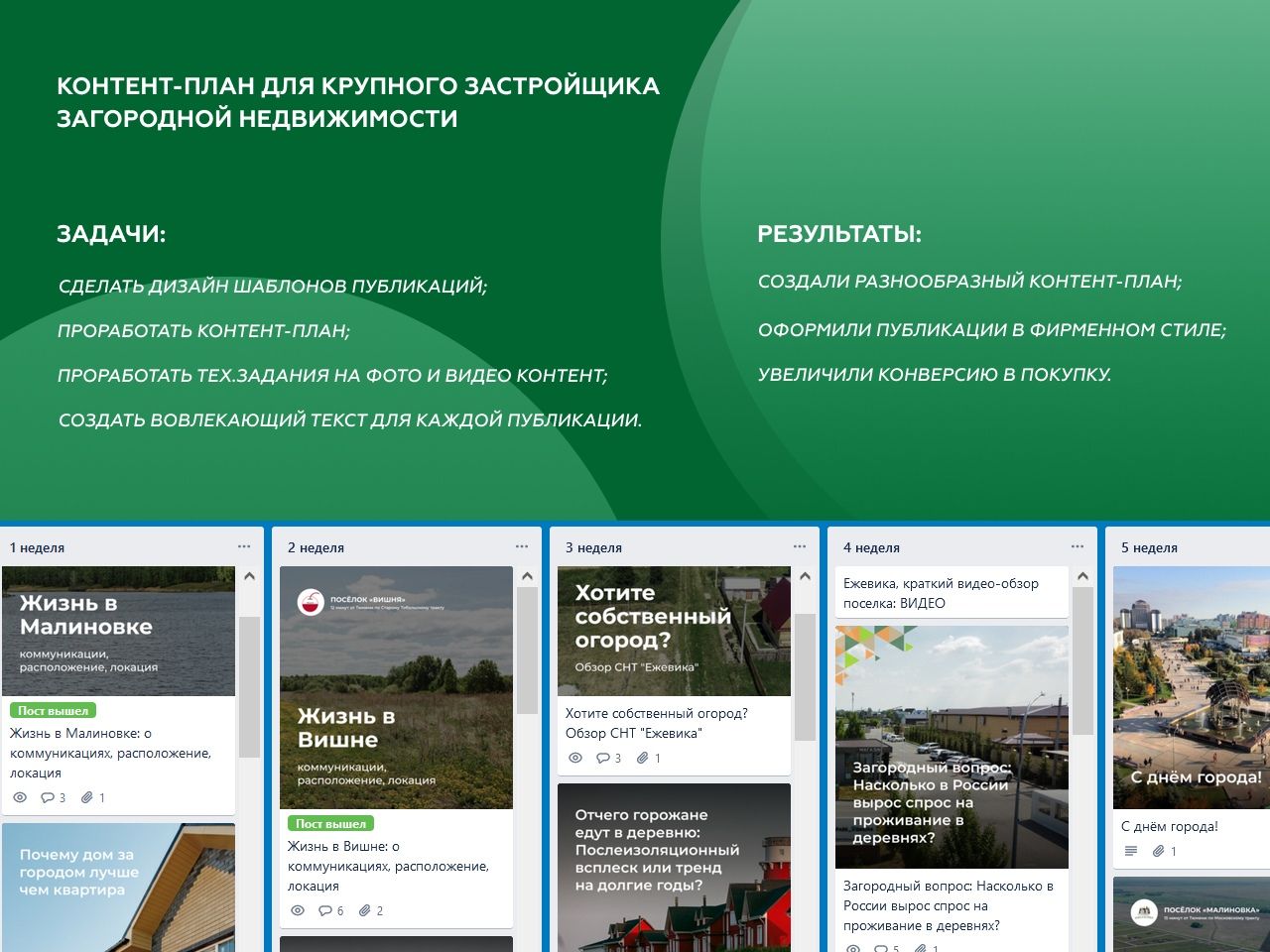Open the actions menu for "1 неделя" list
Viewport: 1270px width, 952px height.
coord(243,544)
